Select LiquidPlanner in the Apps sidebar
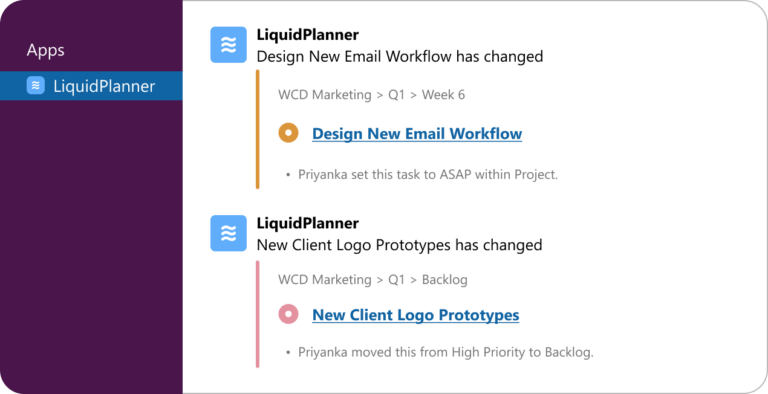 [91, 86]
